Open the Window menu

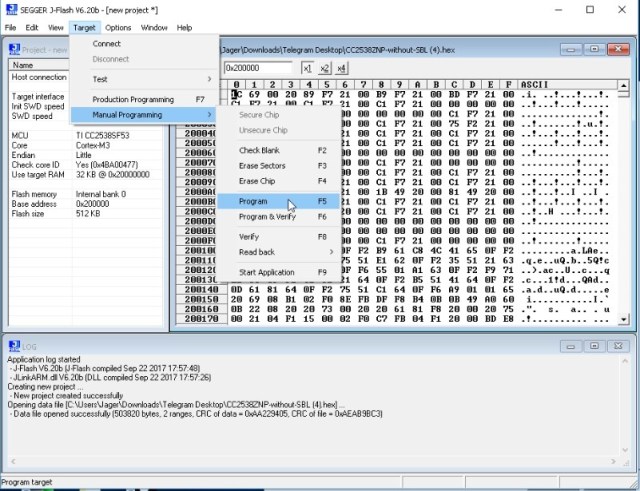(154, 28)
